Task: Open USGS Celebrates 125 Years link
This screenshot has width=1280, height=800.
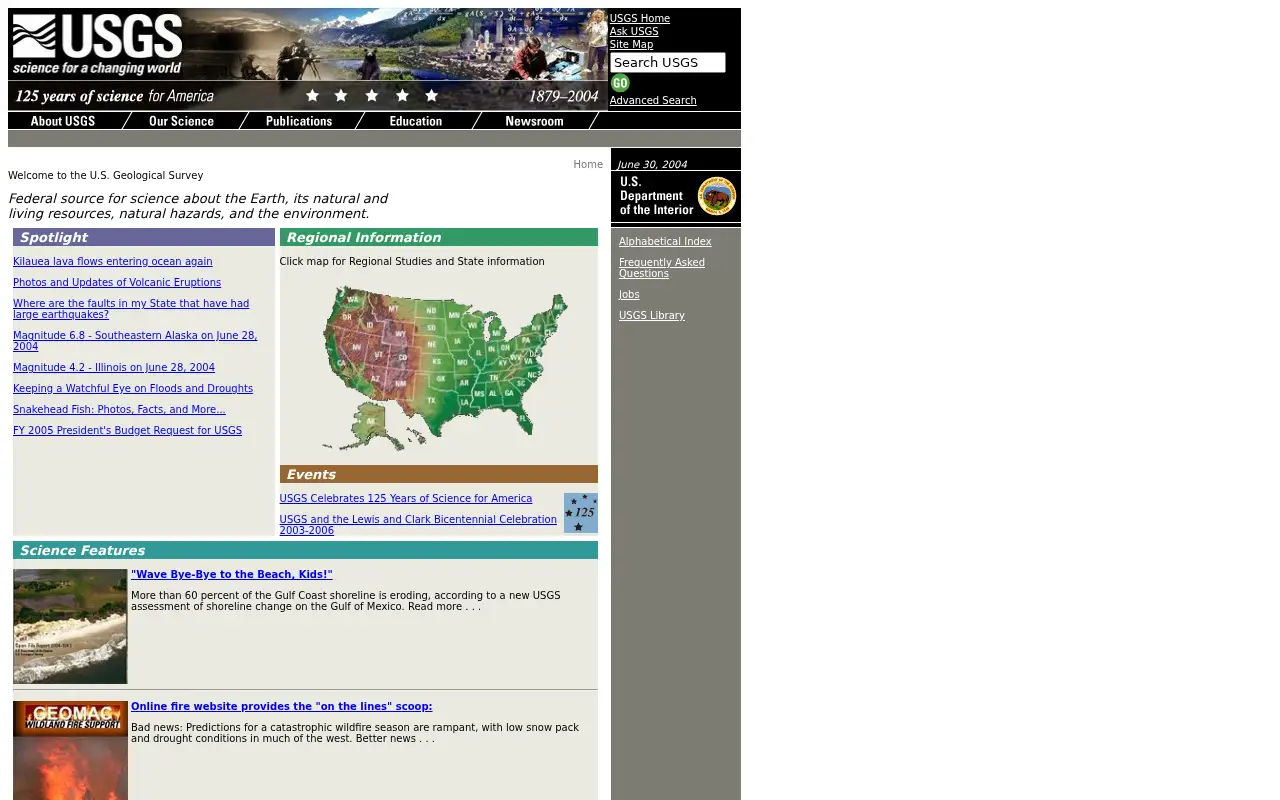Action: (x=406, y=498)
